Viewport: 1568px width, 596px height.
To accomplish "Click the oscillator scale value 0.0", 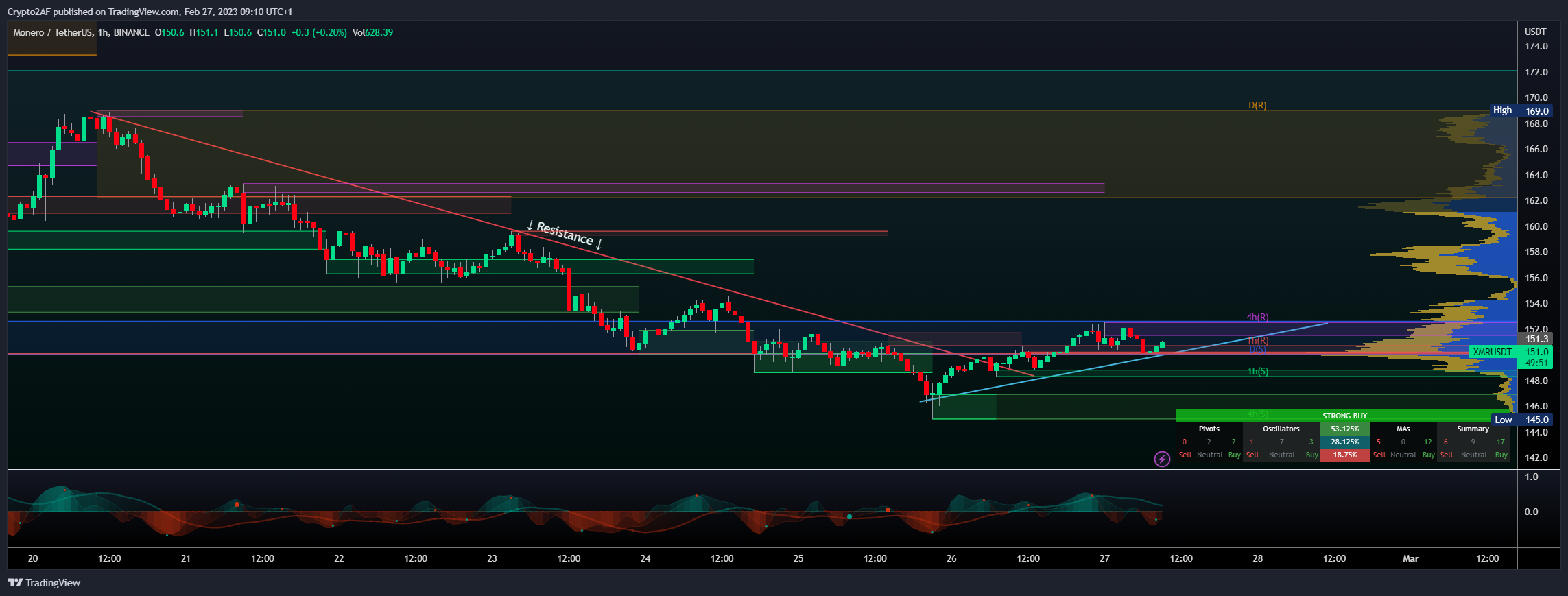I will [x=1531, y=512].
